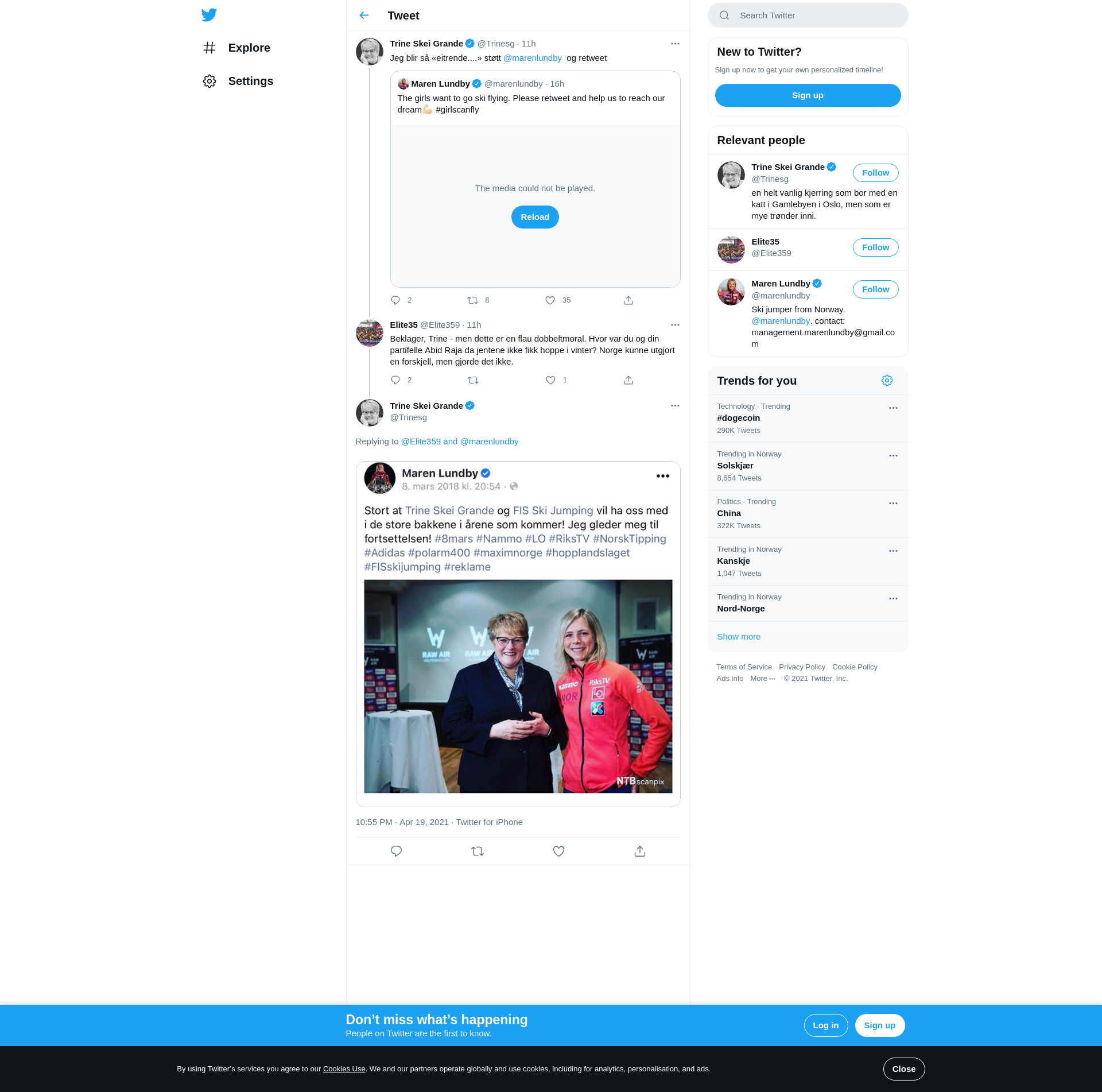Open more options for Solskjær trend
This screenshot has height=1092, width=1102.
click(893, 455)
